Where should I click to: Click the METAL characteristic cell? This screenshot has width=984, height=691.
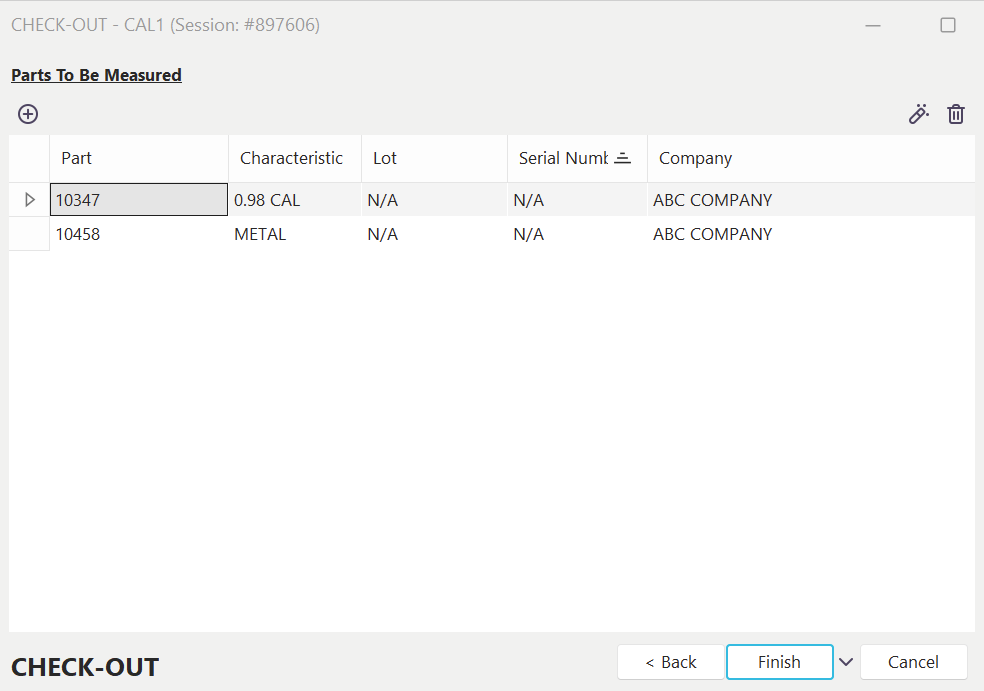click(294, 234)
